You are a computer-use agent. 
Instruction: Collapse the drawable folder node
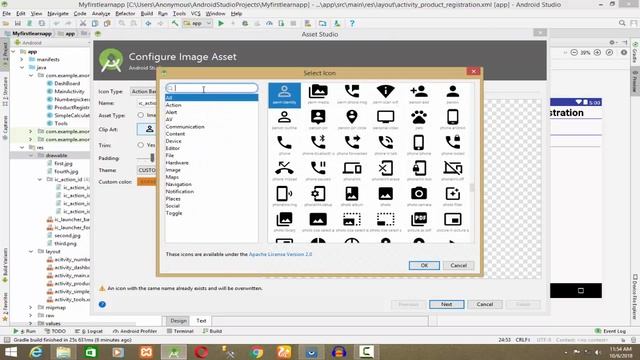click(31, 156)
